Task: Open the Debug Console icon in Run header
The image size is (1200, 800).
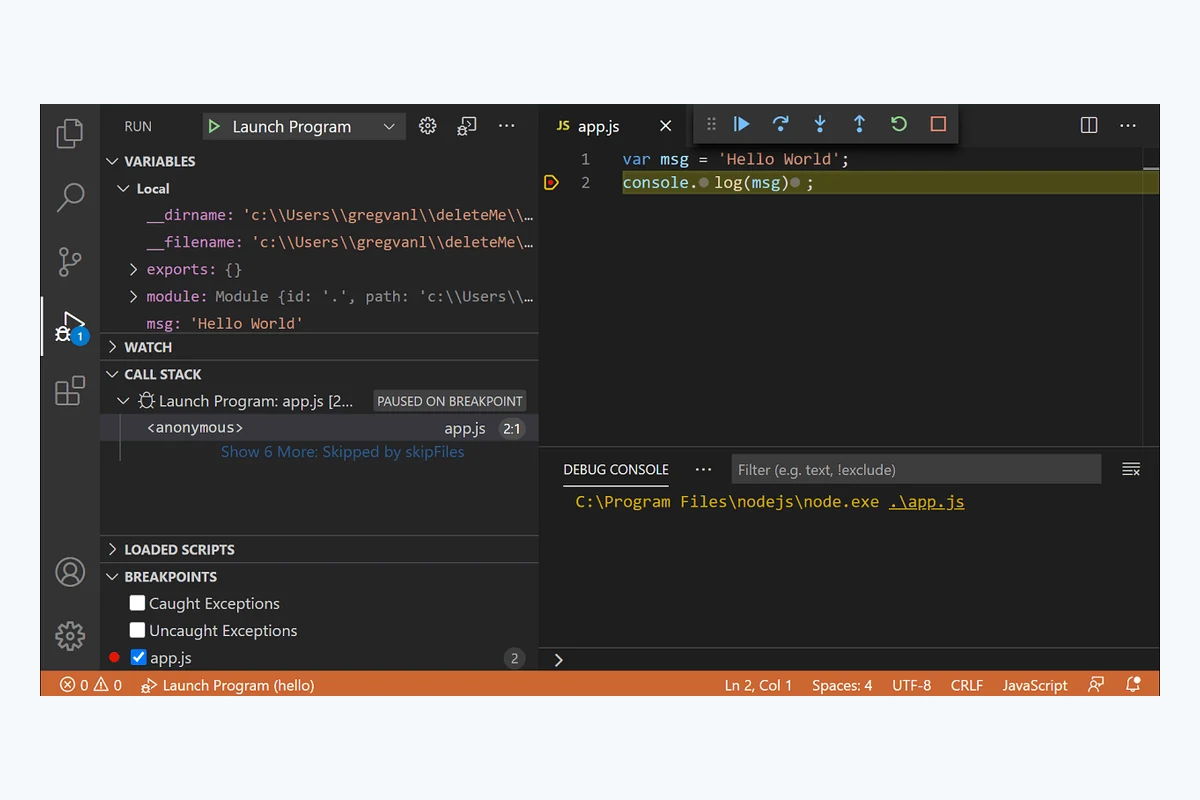Action: point(467,126)
